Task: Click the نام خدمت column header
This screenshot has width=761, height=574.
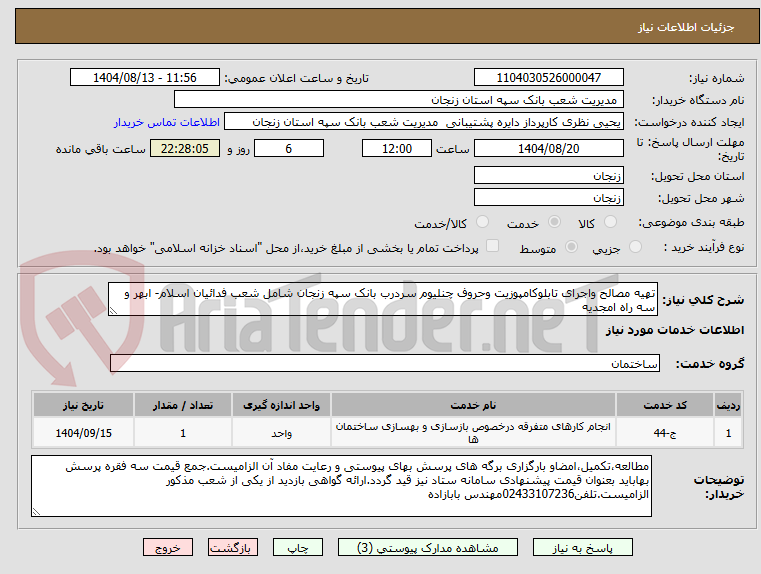Action: pyautogui.click(x=473, y=405)
